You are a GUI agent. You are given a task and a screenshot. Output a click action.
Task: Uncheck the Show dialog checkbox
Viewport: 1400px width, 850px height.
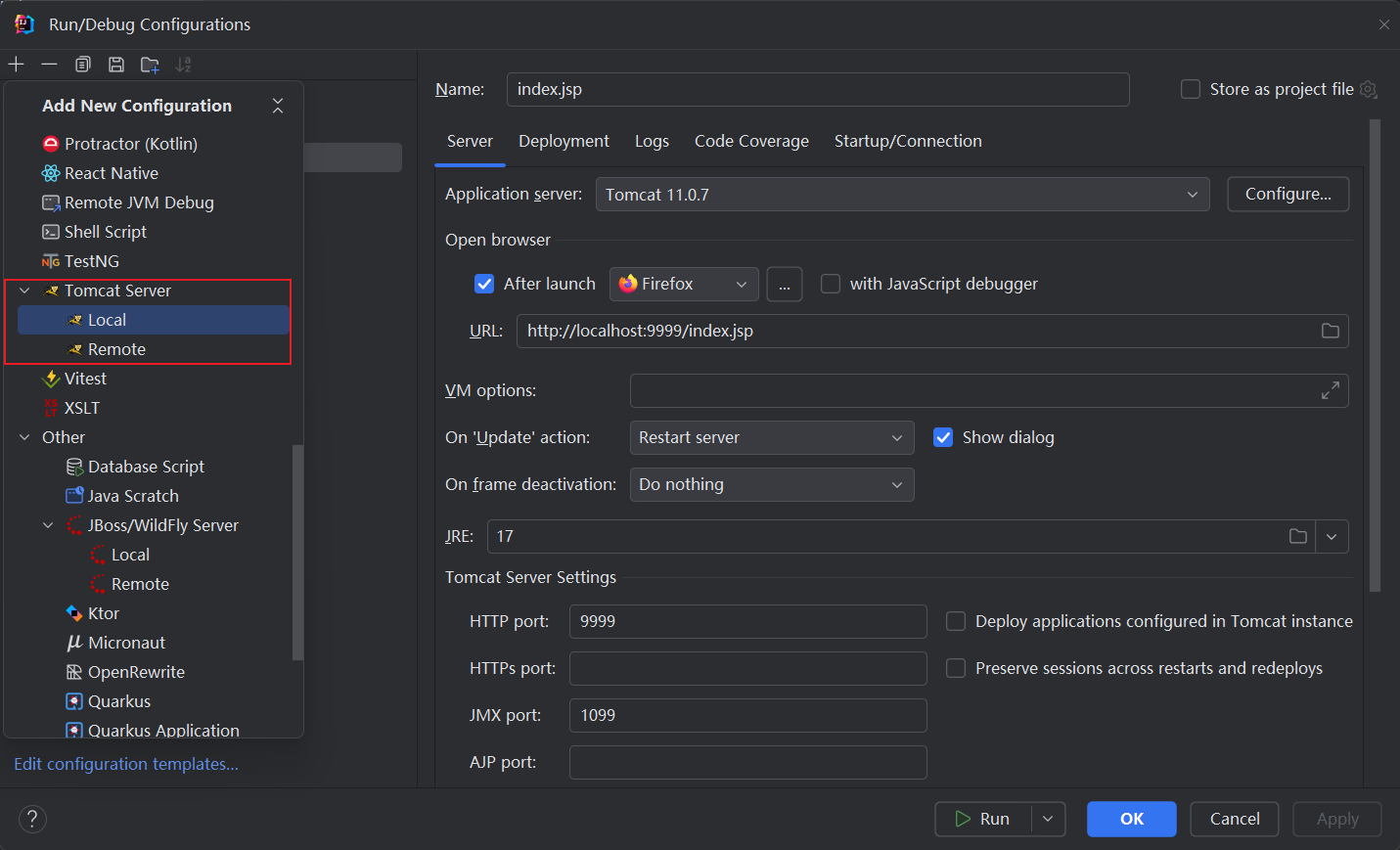[943, 437]
